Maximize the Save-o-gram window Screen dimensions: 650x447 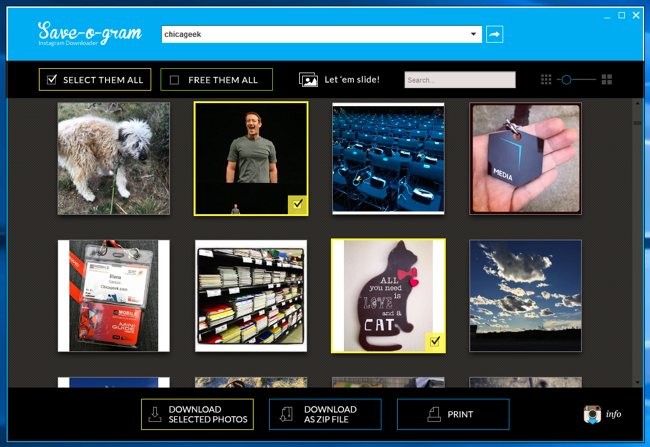(621, 15)
